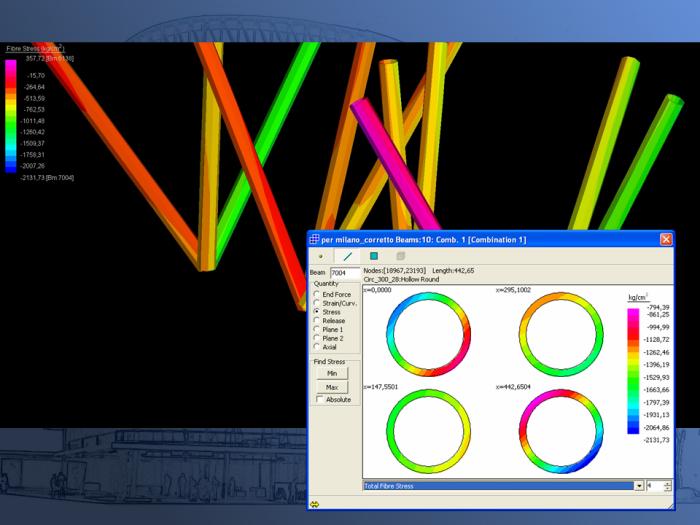
Task: Choose the Axial quantity radio button
Action: click(x=317, y=347)
